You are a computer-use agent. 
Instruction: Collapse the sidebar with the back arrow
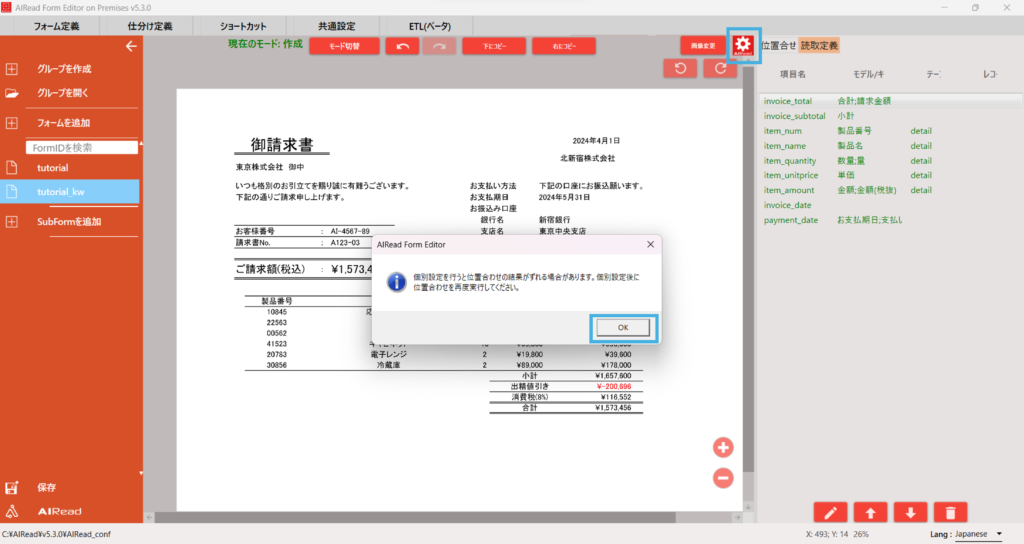coord(130,46)
